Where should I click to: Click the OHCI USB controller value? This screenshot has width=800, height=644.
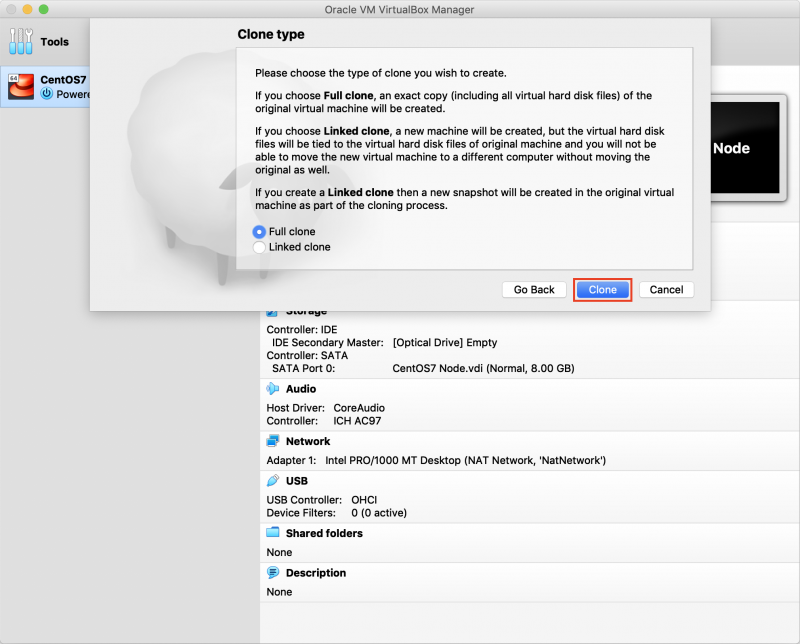(x=364, y=500)
